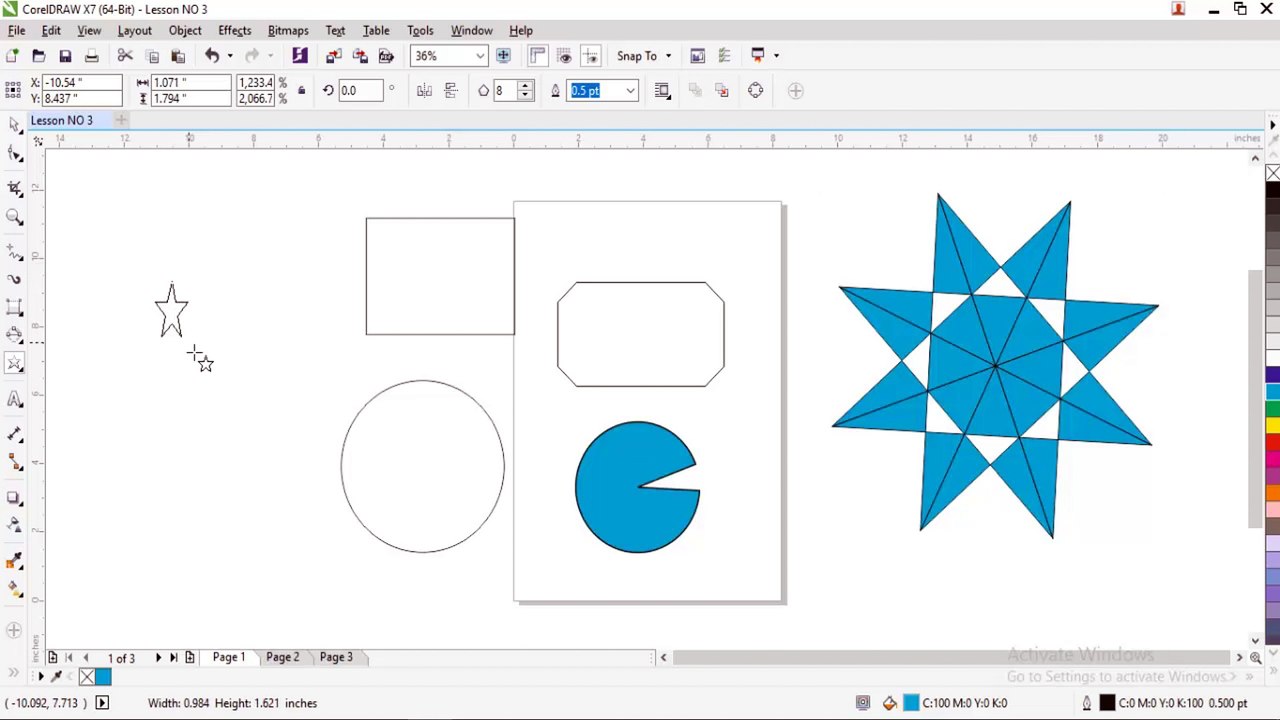Select the Zoom tool in the toolbox
The image size is (1280, 720).
click(x=14, y=217)
